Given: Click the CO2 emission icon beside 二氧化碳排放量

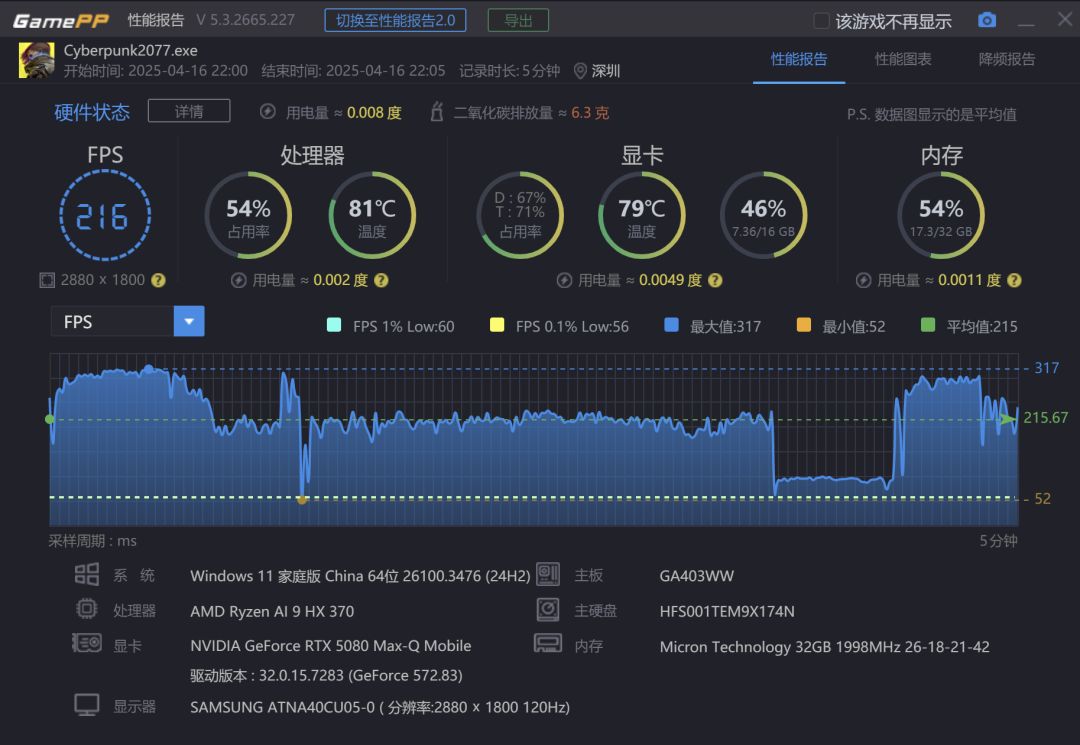Looking at the screenshot, I should 437,112.
